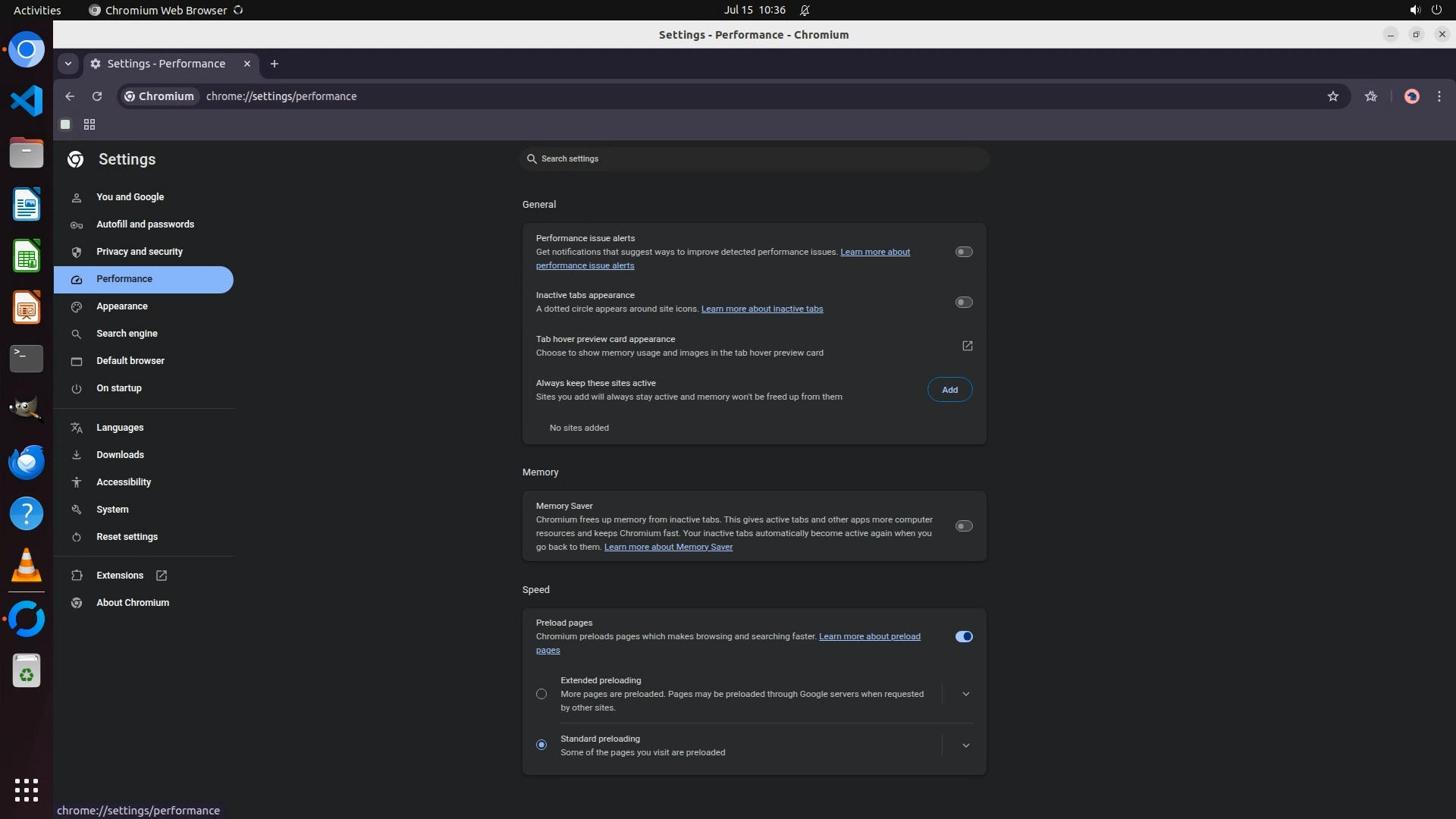Open the tab search dropdown arrow
Viewport: 1456px width, 819px height.
68,64
